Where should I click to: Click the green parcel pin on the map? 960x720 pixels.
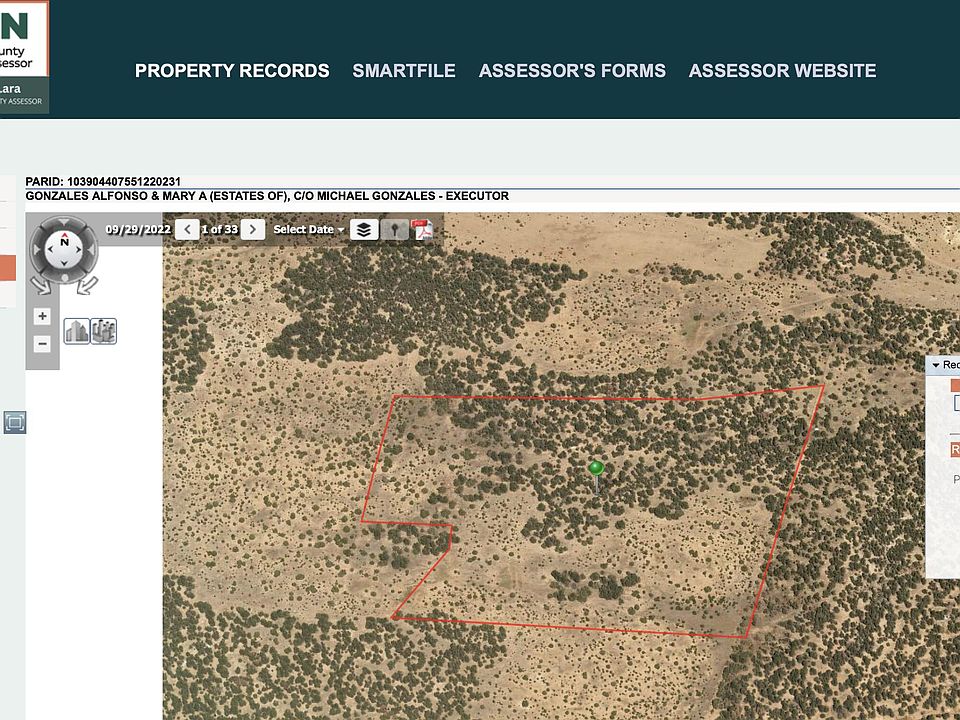(596, 469)
